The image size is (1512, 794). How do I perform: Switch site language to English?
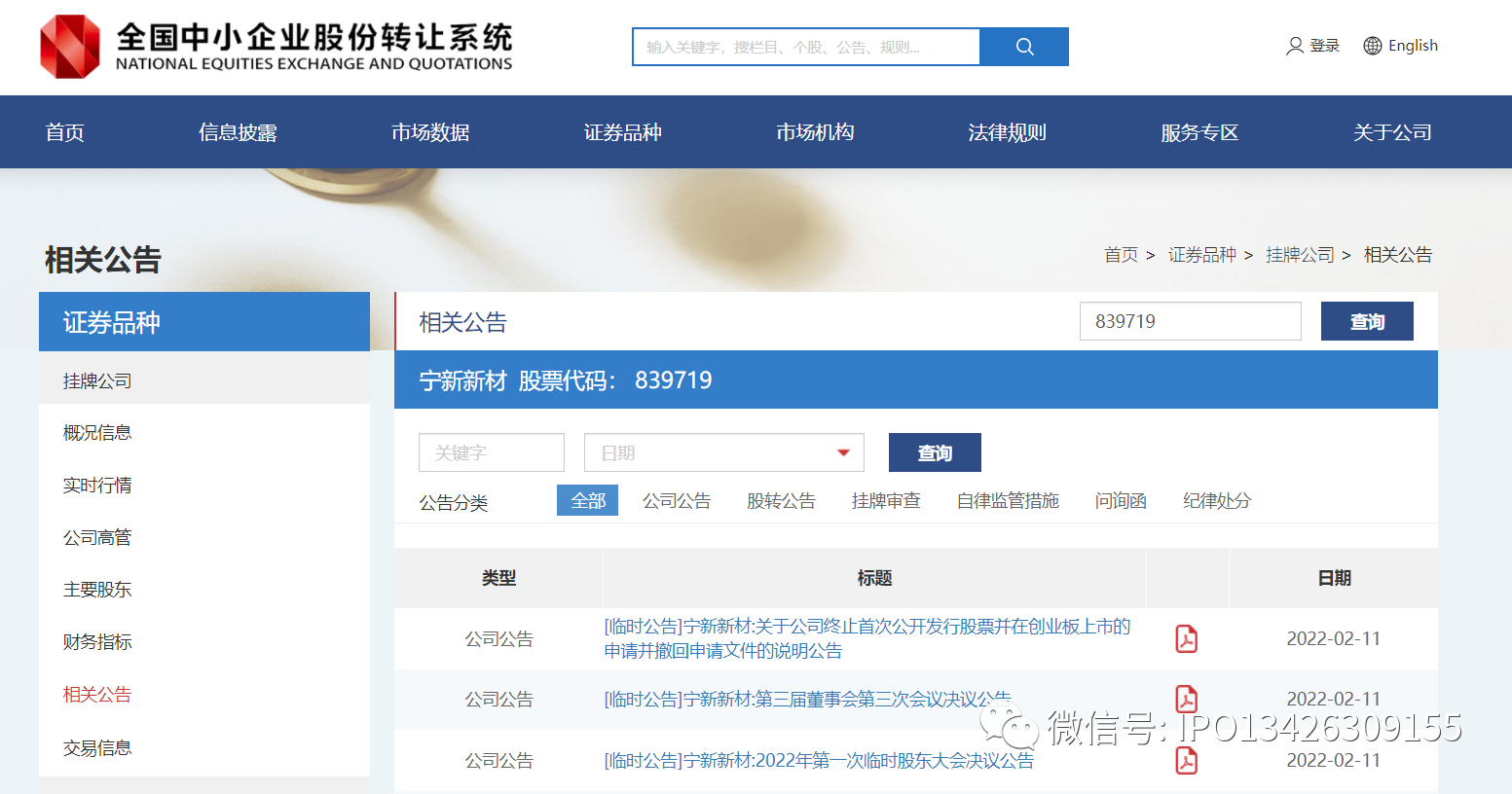(1413, 46)
